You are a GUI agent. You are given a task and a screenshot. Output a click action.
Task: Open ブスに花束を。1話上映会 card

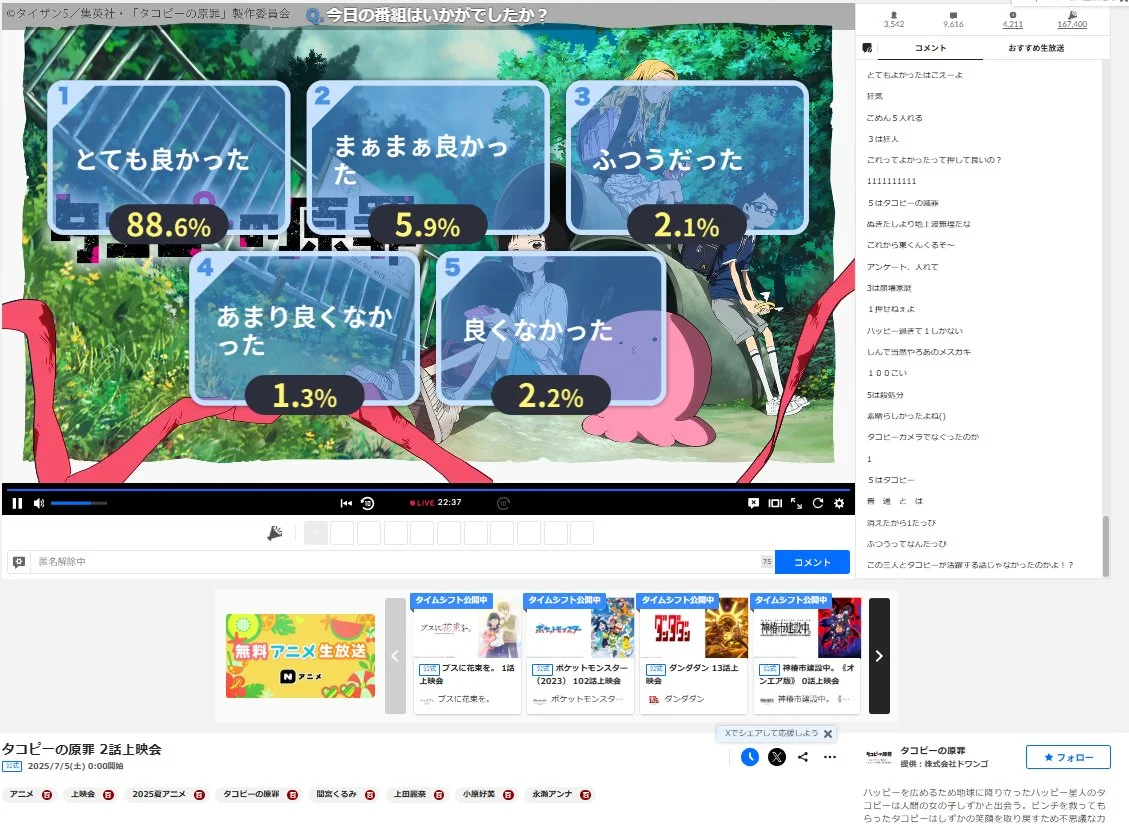(467, 654)
